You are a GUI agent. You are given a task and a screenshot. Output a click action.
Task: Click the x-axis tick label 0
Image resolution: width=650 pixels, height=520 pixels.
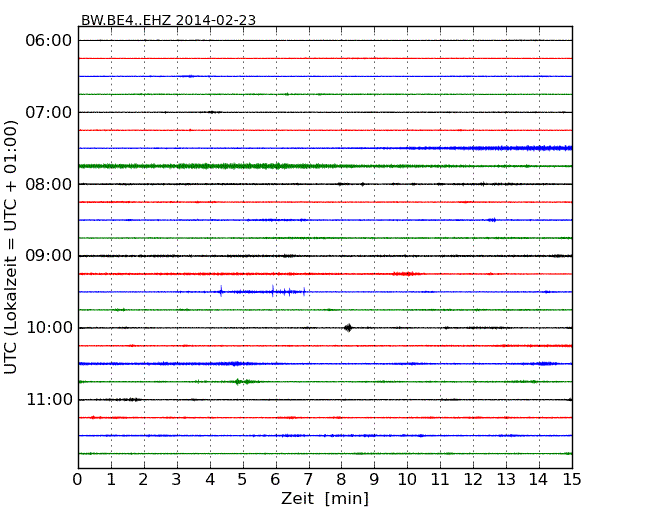(78, 479)
